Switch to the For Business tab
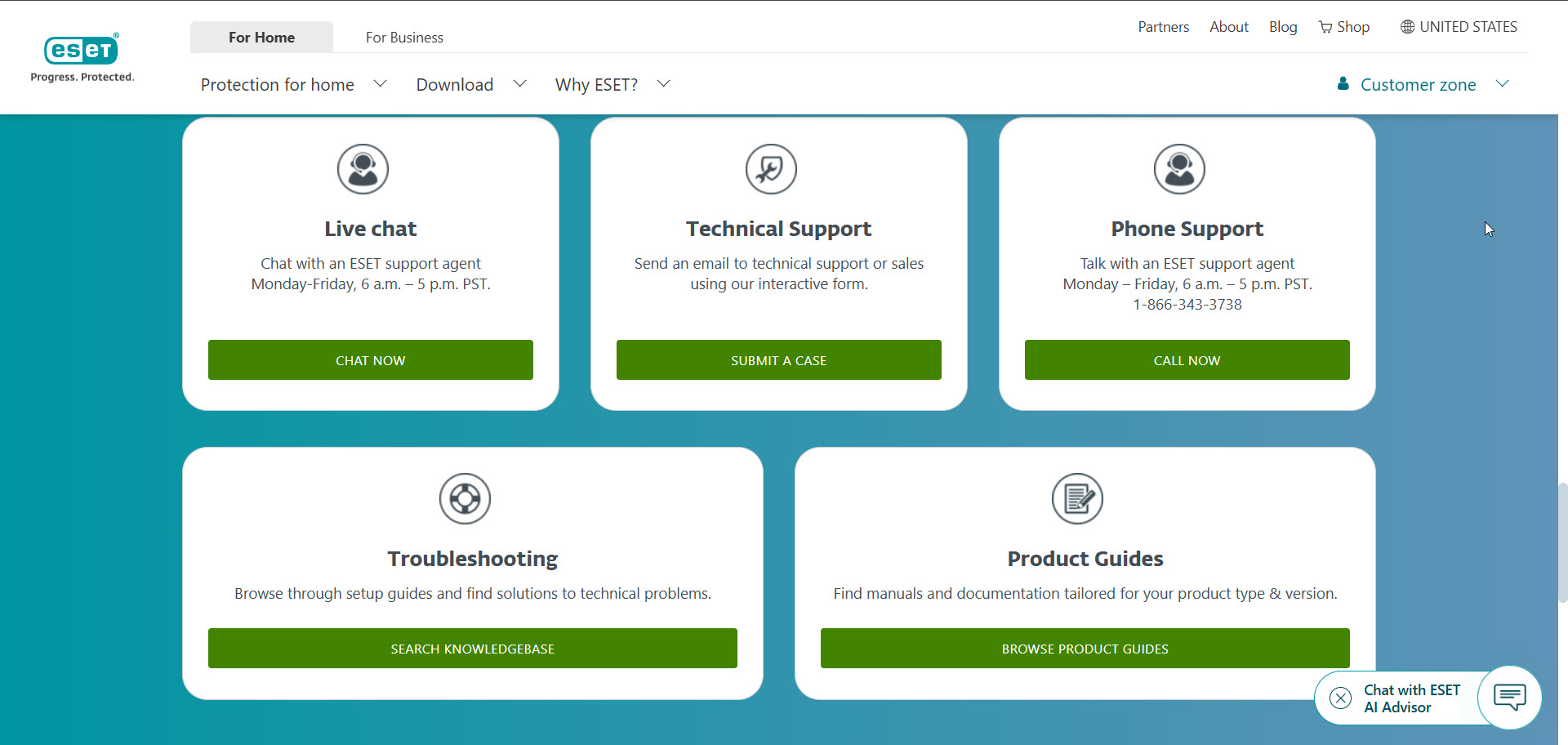 point(404,38)
